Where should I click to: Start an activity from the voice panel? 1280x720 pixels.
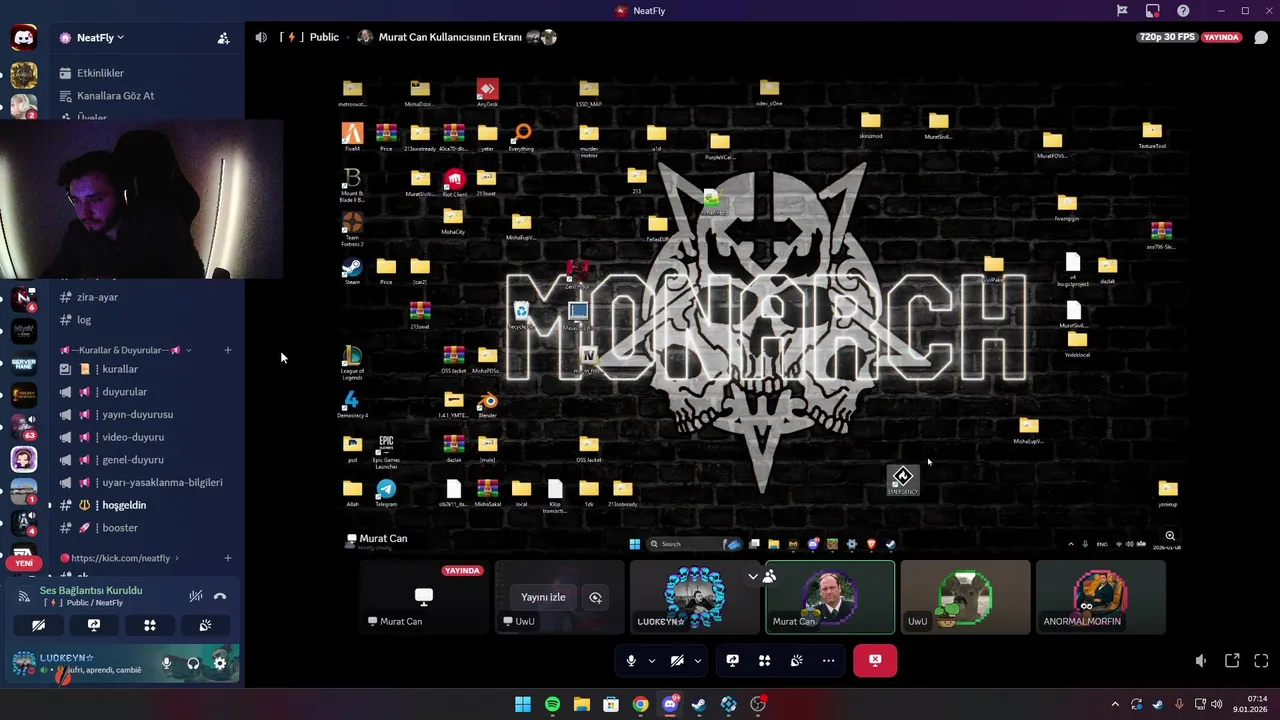tap(150, 625)
